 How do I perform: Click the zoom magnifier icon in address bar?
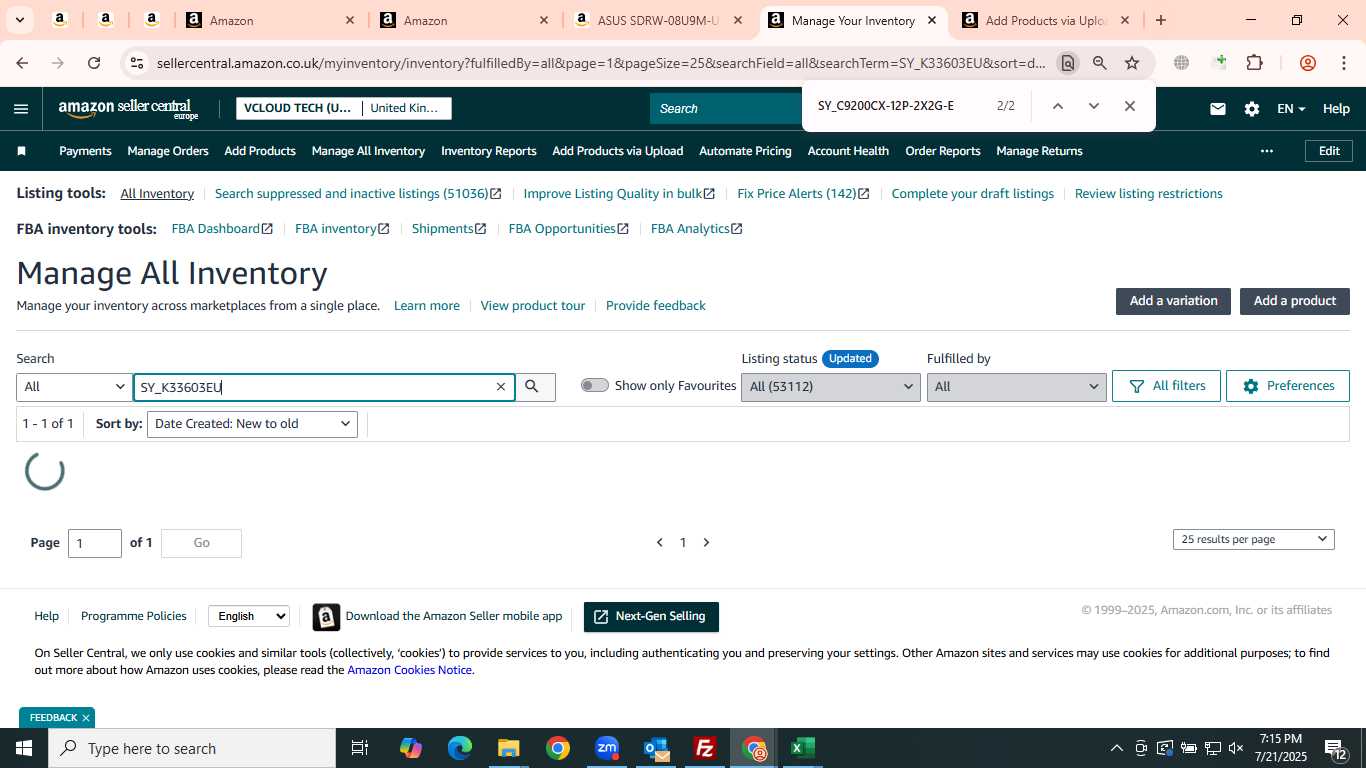pos(1100,63)
